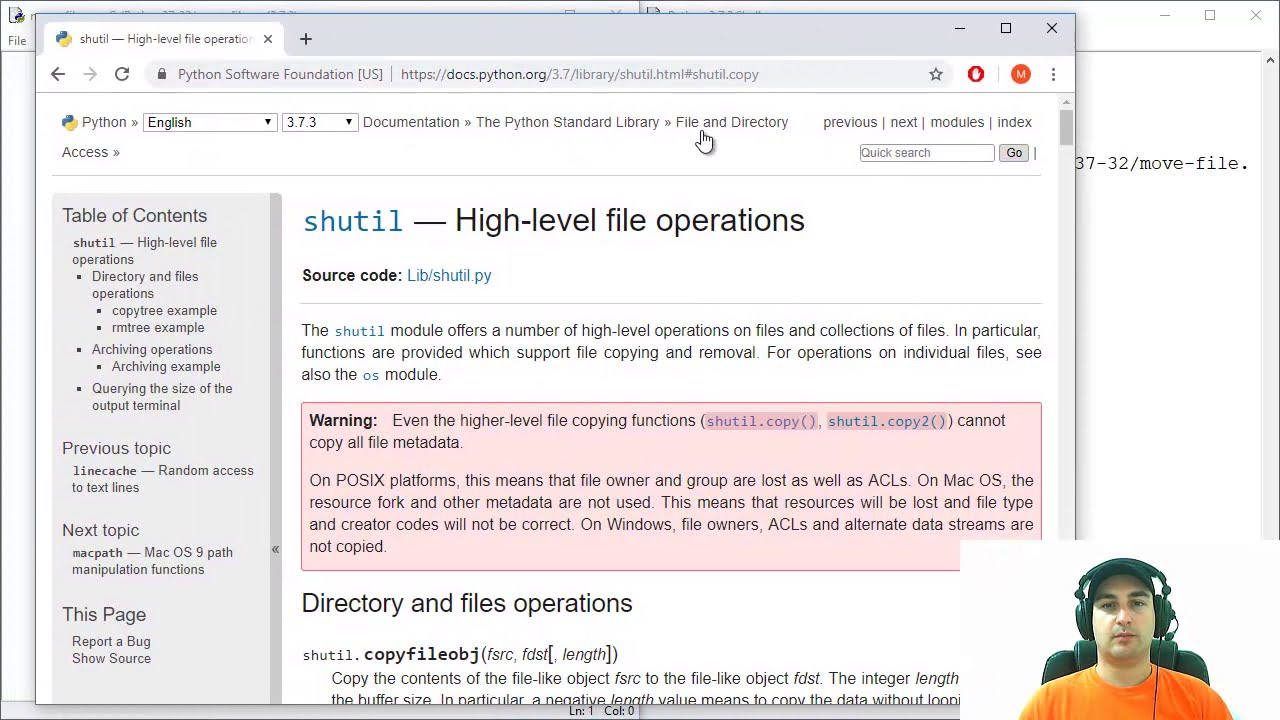1280x720 pixels.
Task: Open sidebar 'Directory and files operations' link
Action: 145,285
